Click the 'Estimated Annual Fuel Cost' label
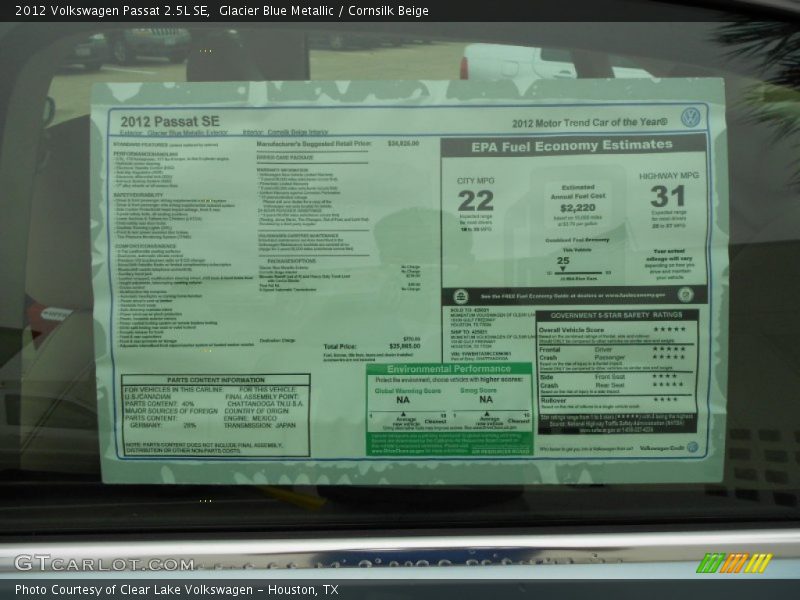800x600 pixels. tap(578, 192)
